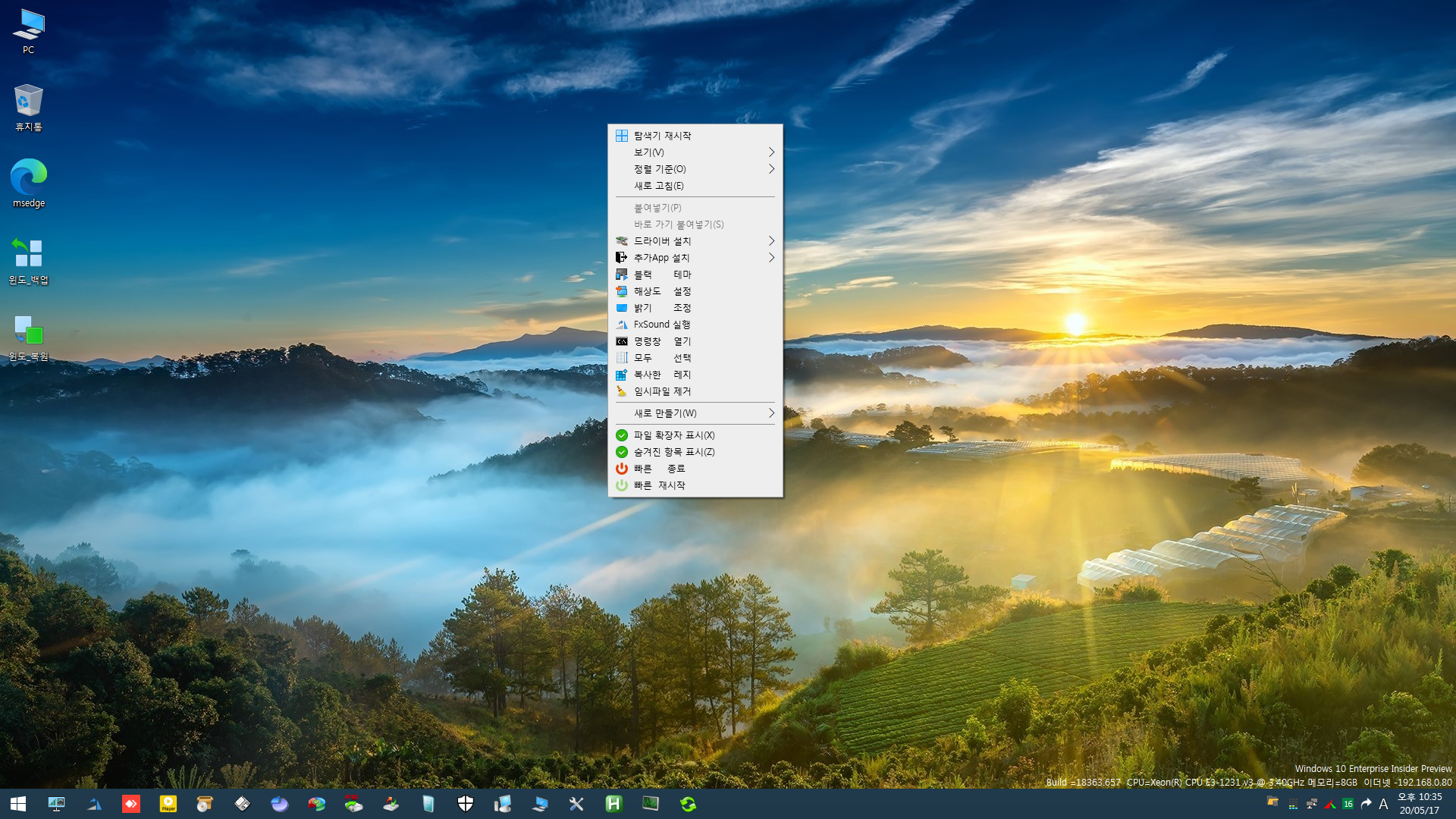This screenshot has height=819, width=1456.
Task: Select the 윈도_백업 desktop icon
Action: 28,260
